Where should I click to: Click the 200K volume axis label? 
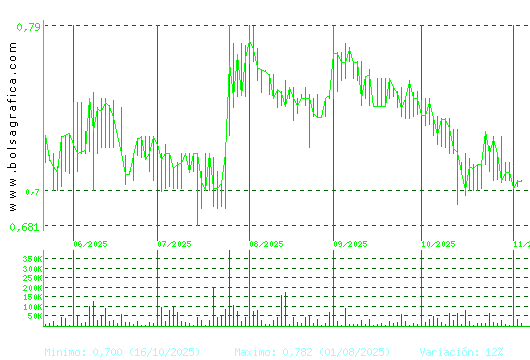click(32, 288)
